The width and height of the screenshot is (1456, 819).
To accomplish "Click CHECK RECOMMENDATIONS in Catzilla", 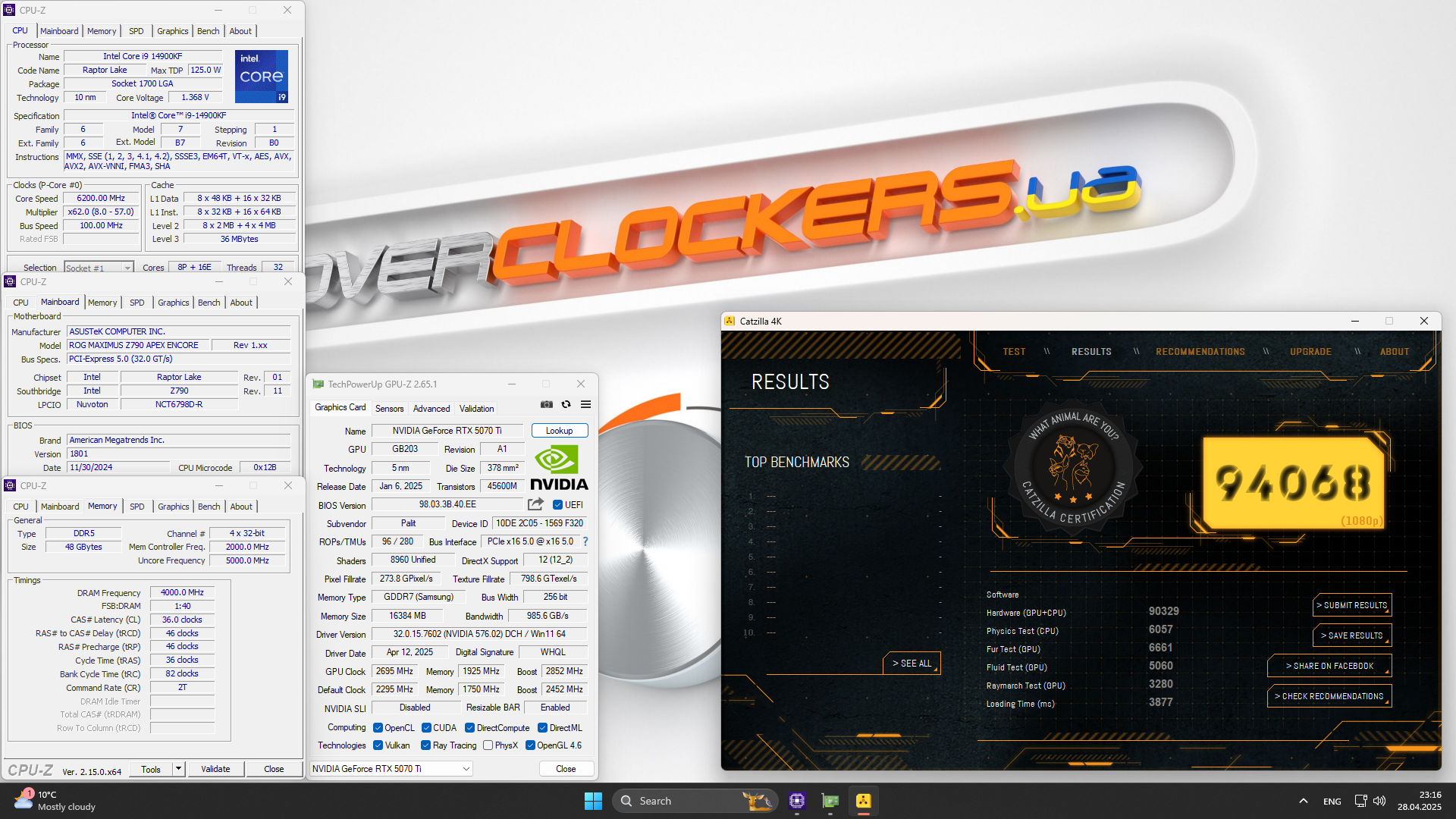I will point(1329,696).
